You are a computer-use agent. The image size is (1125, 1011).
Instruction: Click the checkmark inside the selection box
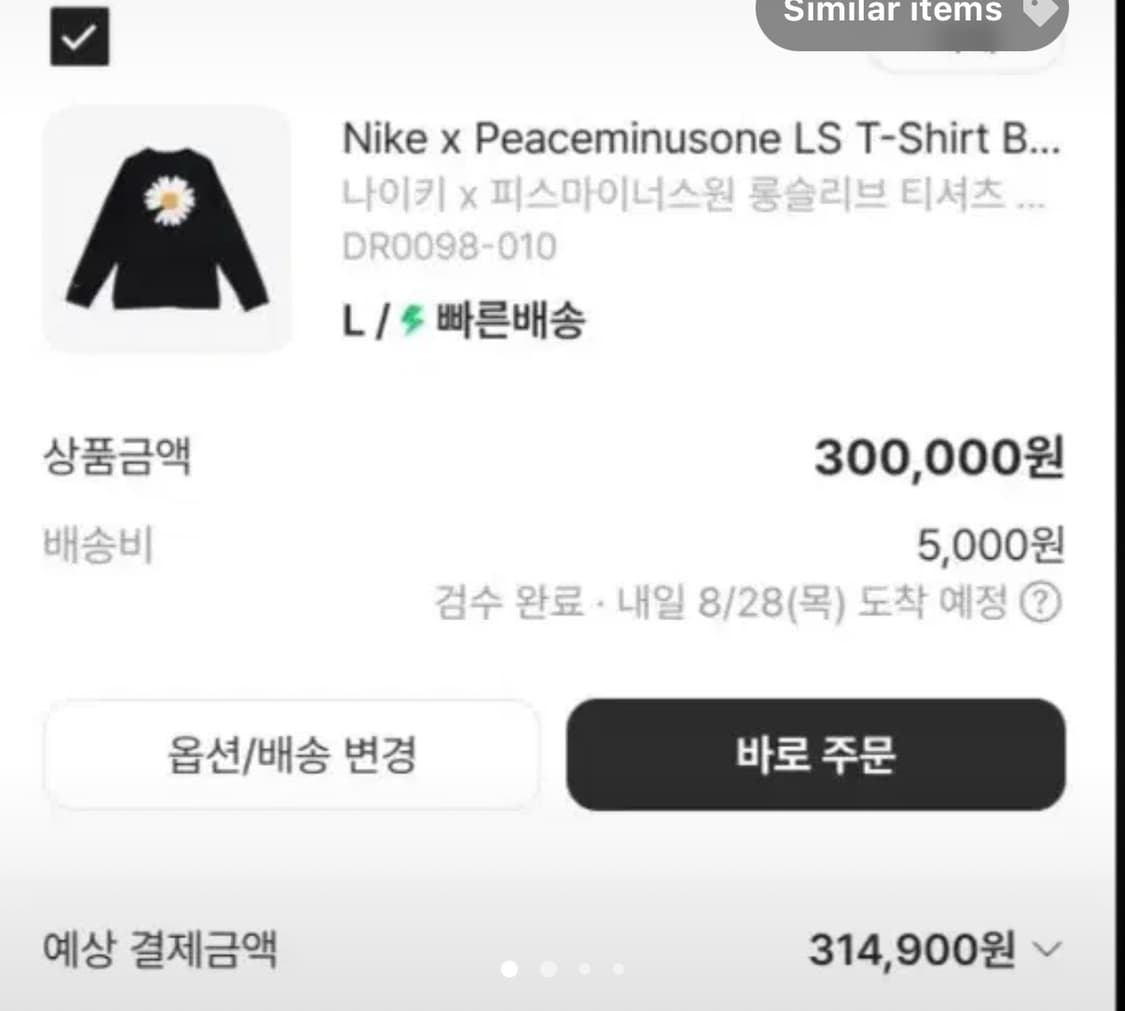coord(79,38)
